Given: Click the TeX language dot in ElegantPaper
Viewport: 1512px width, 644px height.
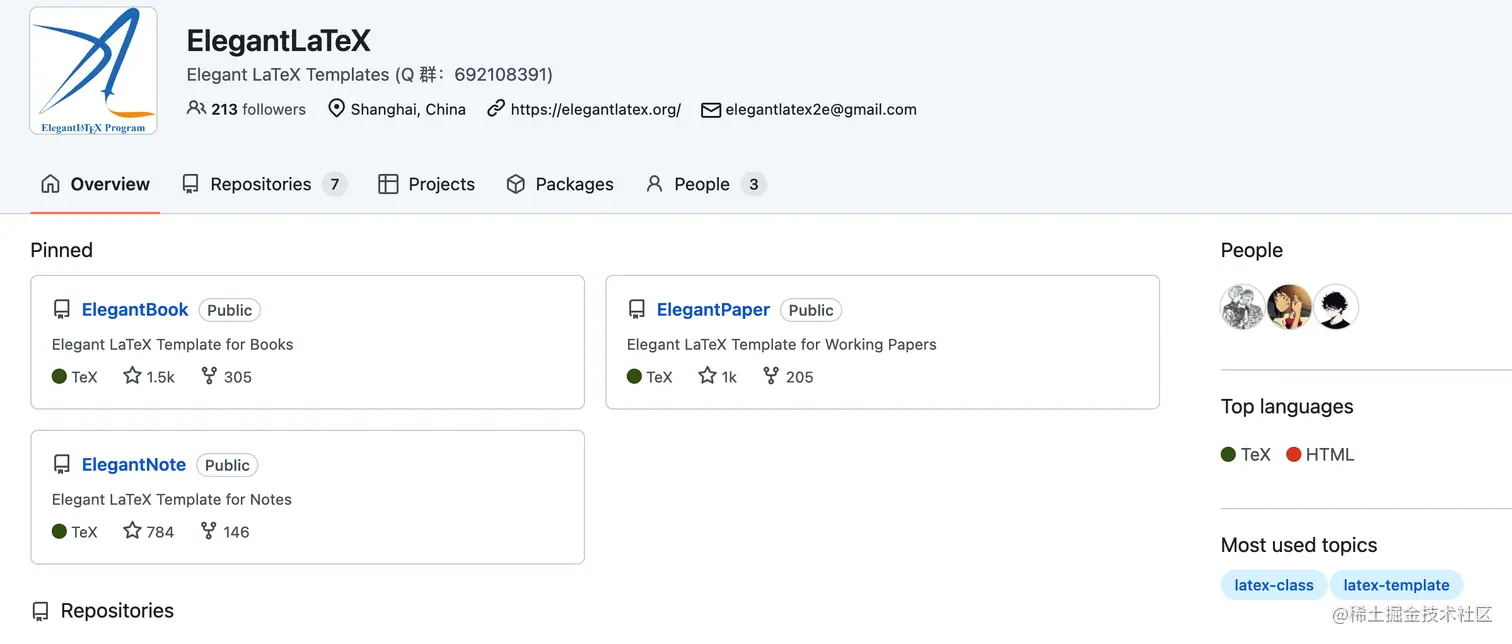Looking at the screenshot, I should (634, 377).
